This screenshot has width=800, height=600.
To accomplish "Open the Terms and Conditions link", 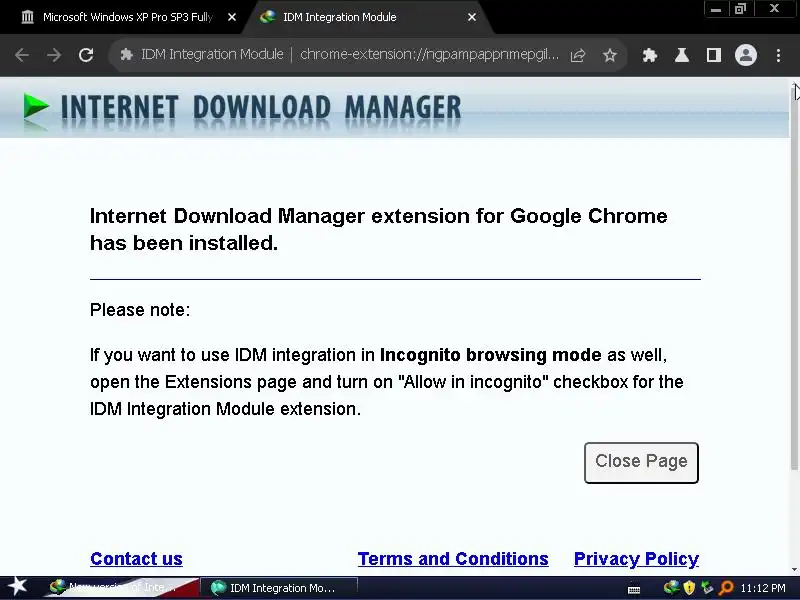I will point(453,559).
